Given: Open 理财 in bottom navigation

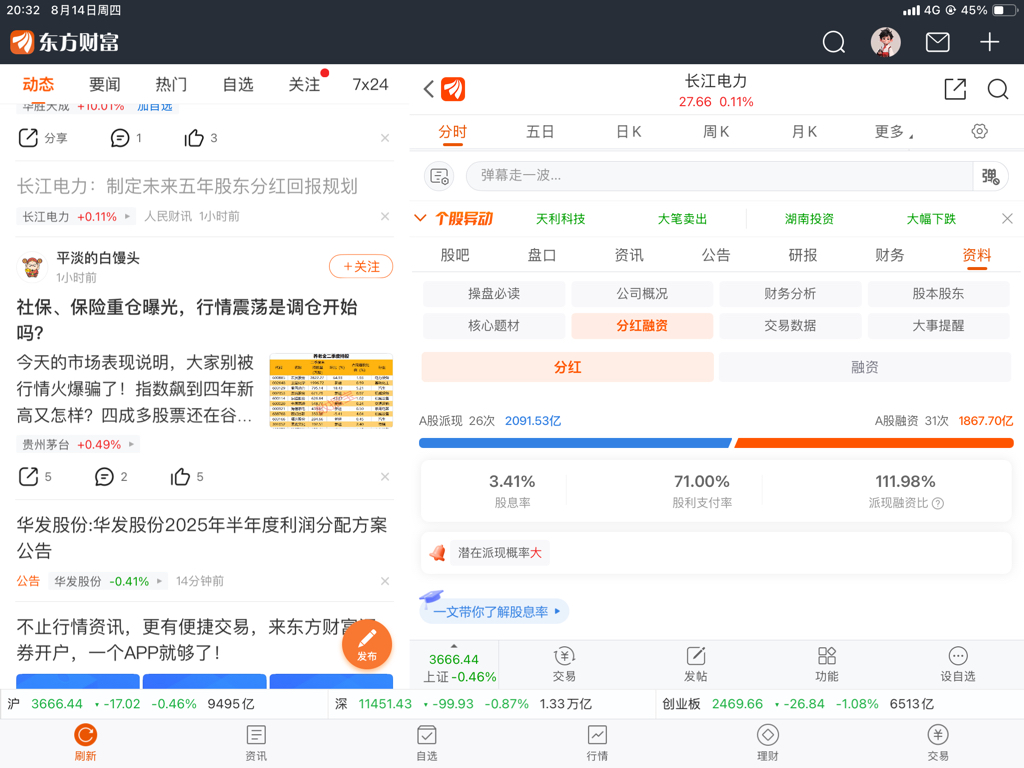Looking at the screenshot, I should 767,743.
